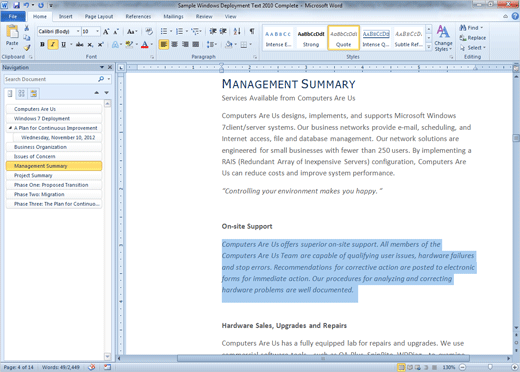
Task: Click the Text Highlight Color icon
Action: [x=129, y=44]
